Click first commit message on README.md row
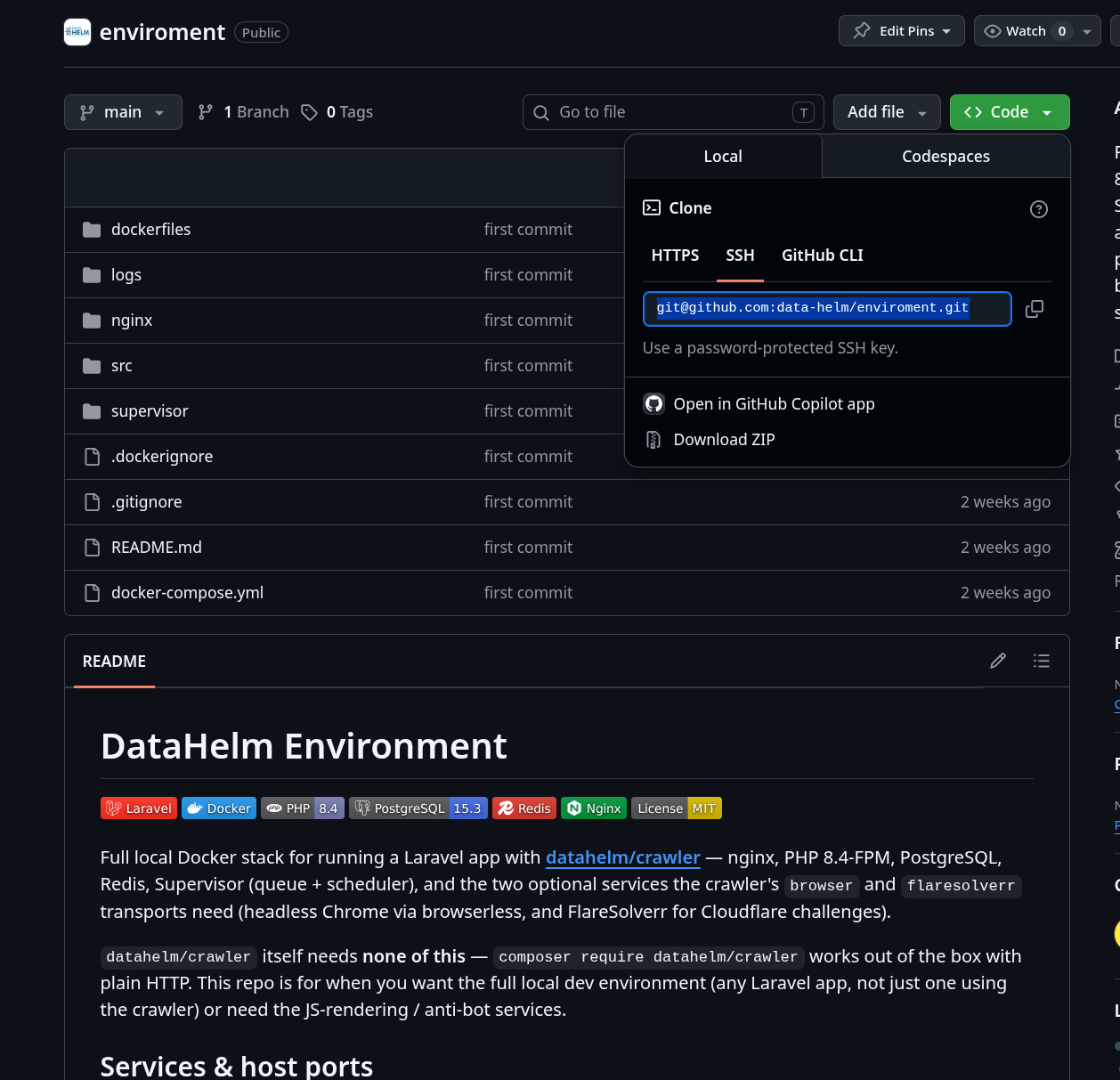This screenshot has width=1120, height=1080. pyautogui.click(x=528, y=548)
